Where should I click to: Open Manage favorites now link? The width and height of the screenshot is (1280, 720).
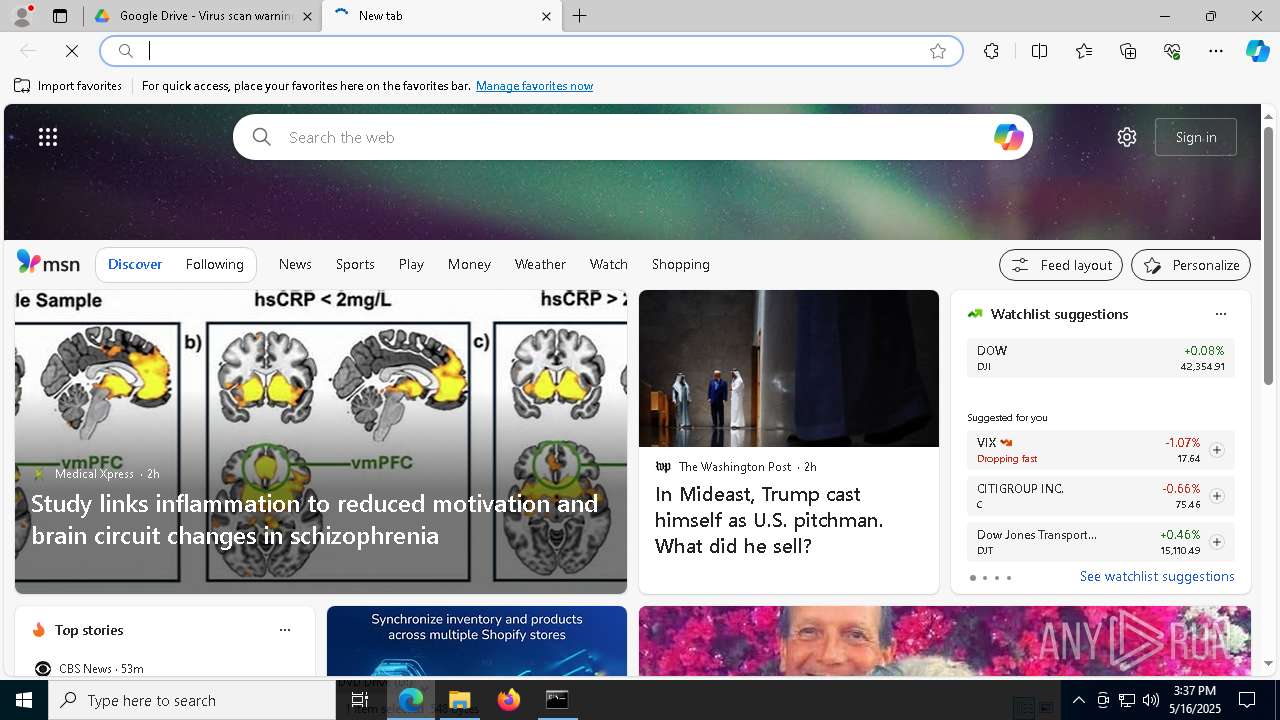[534, 86]
